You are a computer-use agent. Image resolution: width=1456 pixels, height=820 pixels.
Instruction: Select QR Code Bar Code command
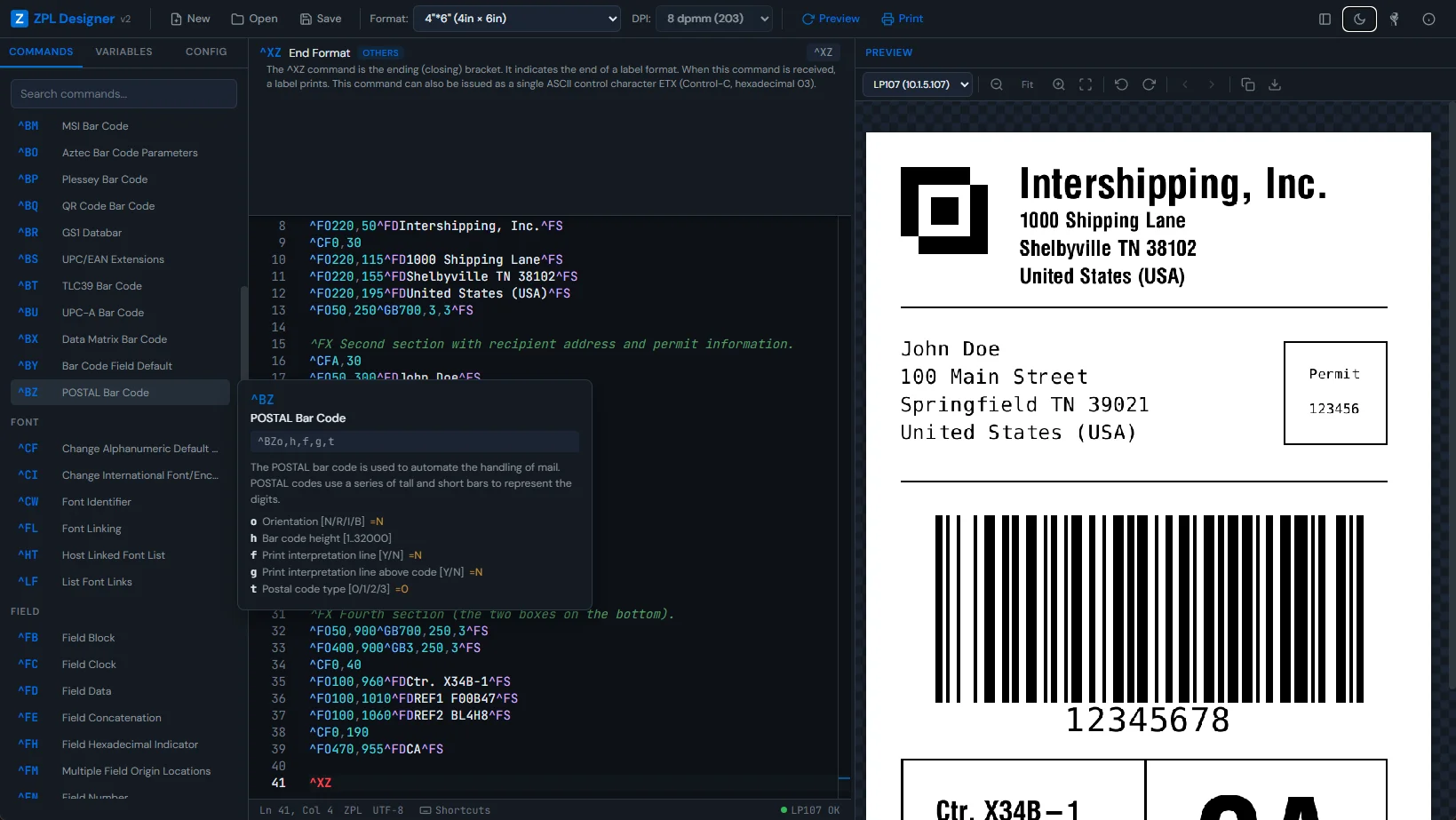[x=108, y=206]
